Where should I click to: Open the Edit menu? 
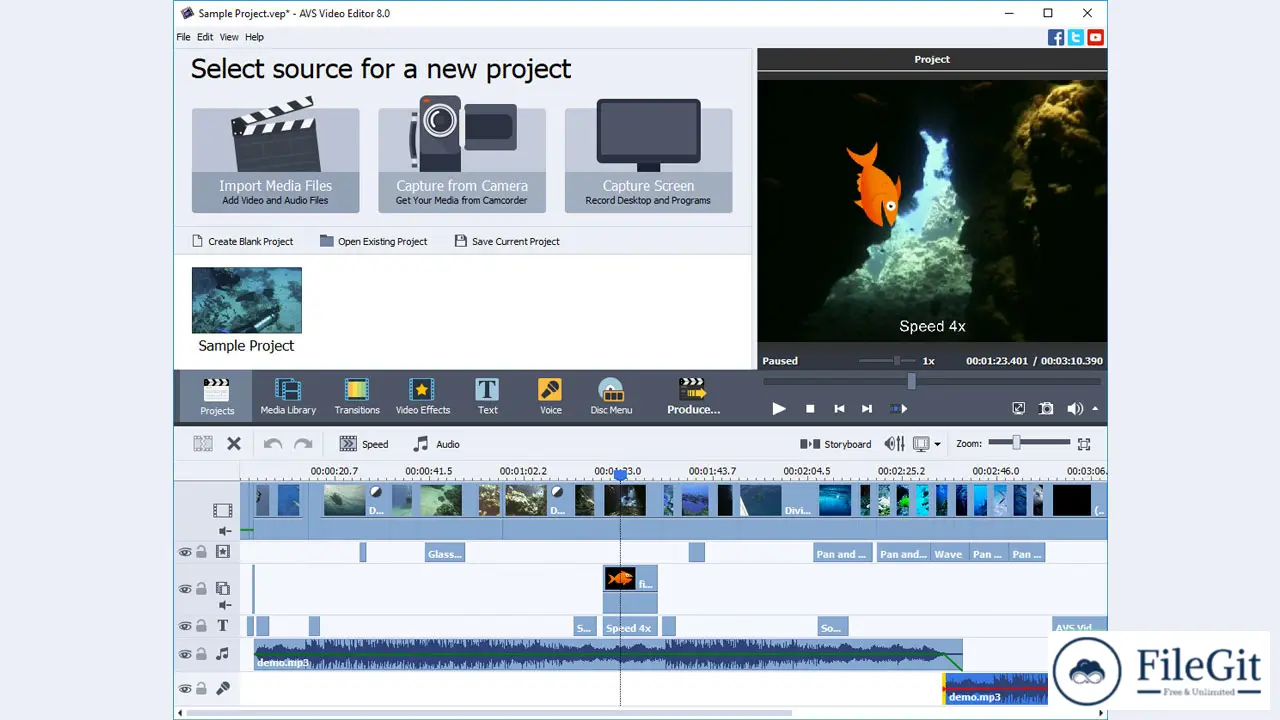tap(205, 37)
